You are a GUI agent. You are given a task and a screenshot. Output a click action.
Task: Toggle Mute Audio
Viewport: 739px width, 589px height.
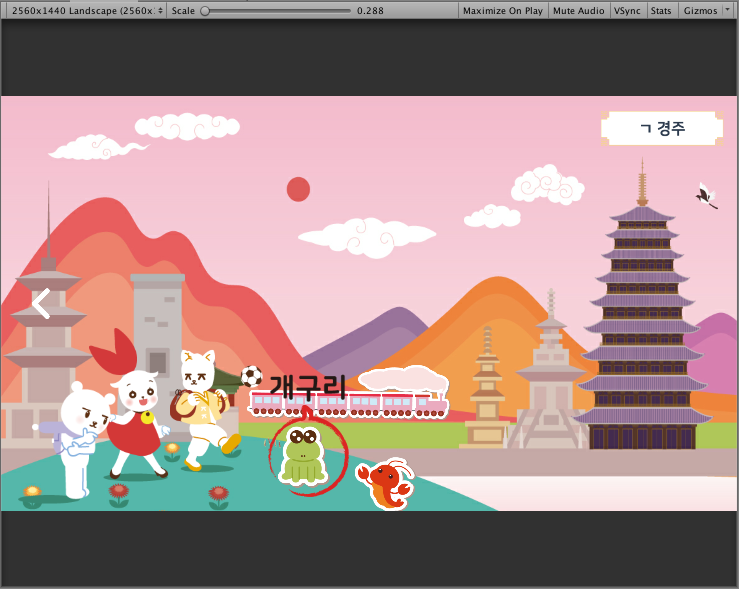(x=578, y=10)
